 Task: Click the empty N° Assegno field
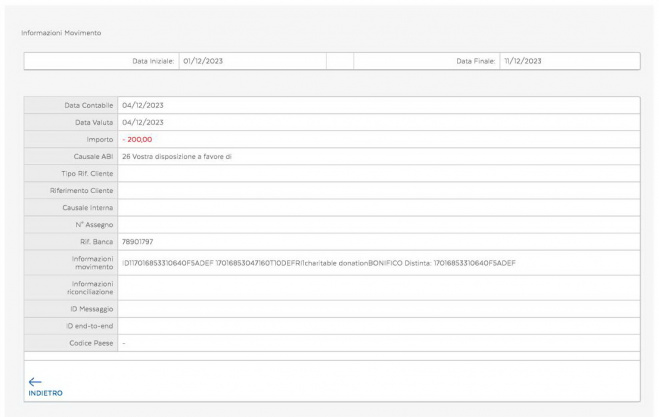(x=378, y=224)
